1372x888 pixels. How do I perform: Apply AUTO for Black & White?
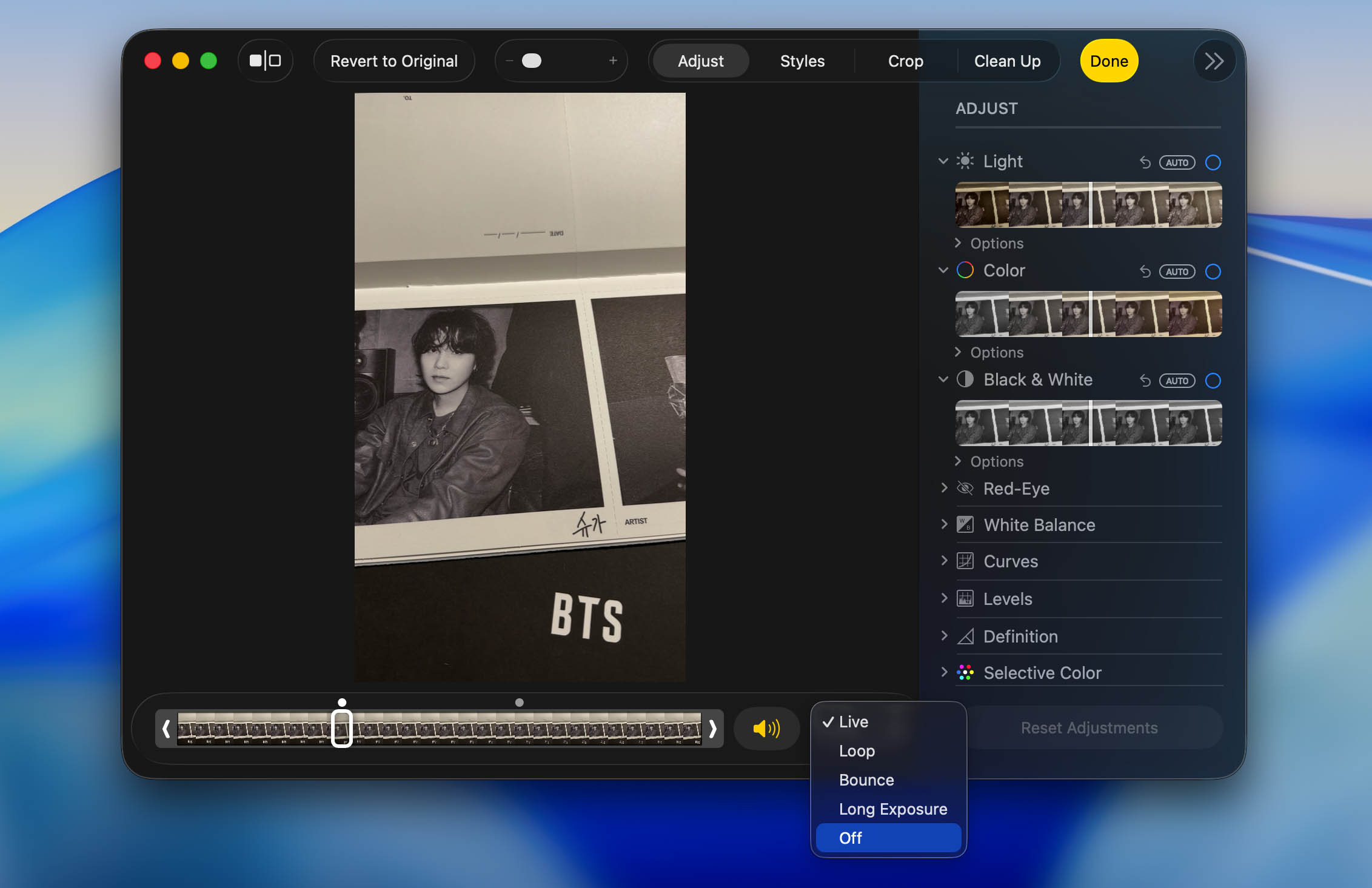tap(1177, 381)
